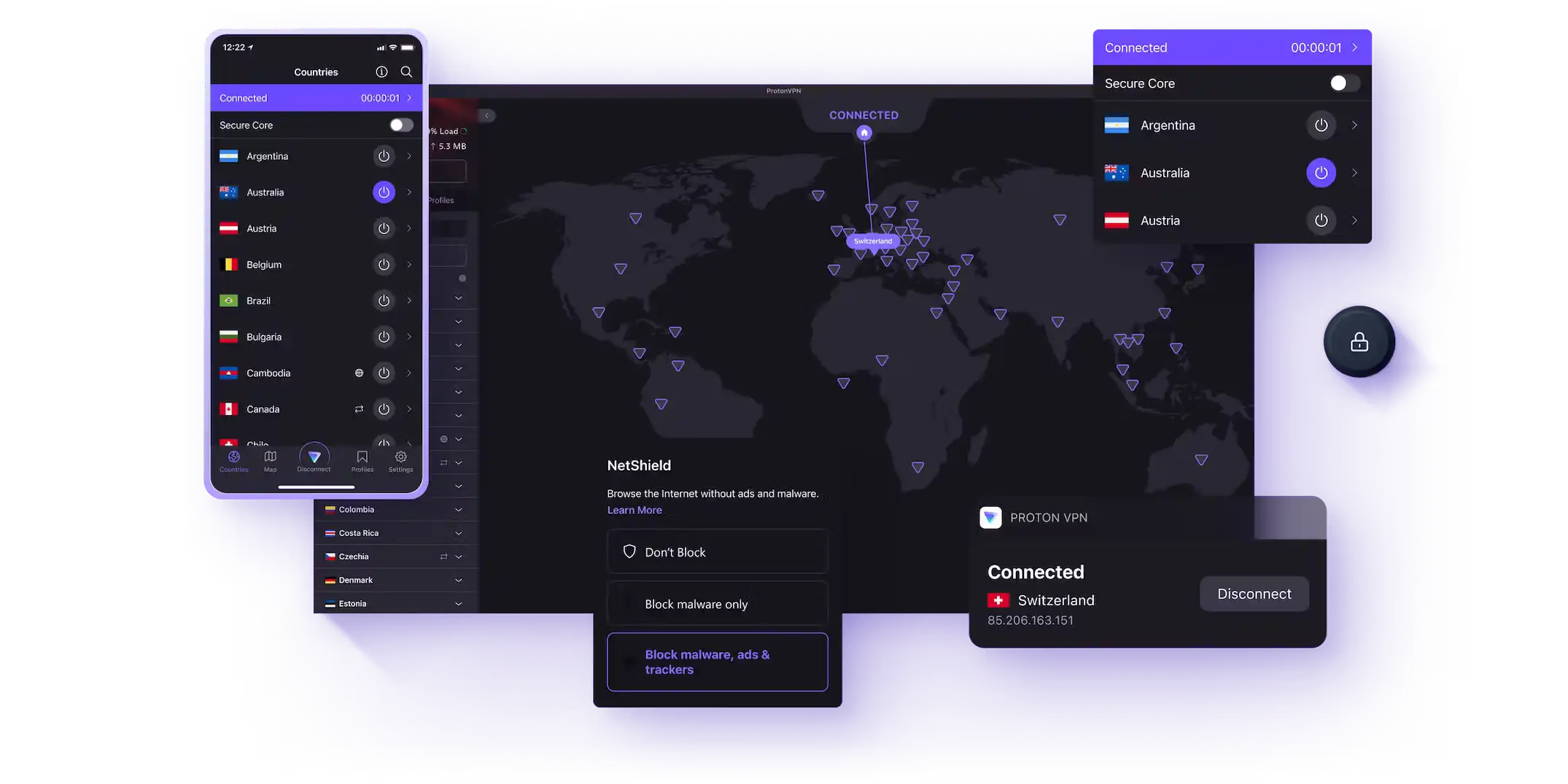Viewport: 1568px width, 784px height.
Task: Click the Switzerland label on the map
Action: pos(873,241)
